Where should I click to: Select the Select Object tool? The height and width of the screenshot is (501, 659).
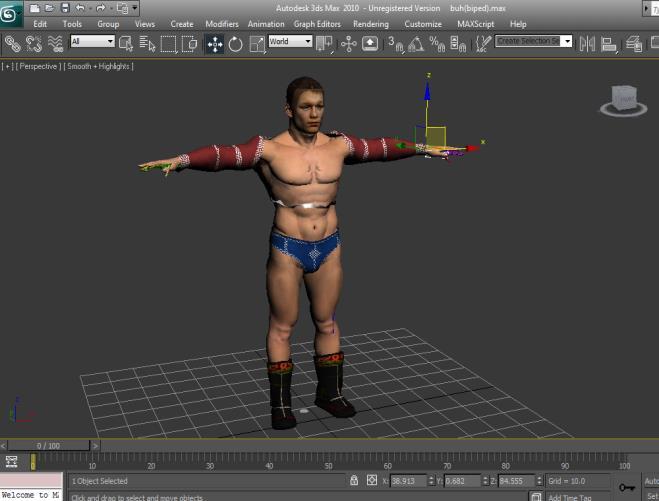(126, 44)
